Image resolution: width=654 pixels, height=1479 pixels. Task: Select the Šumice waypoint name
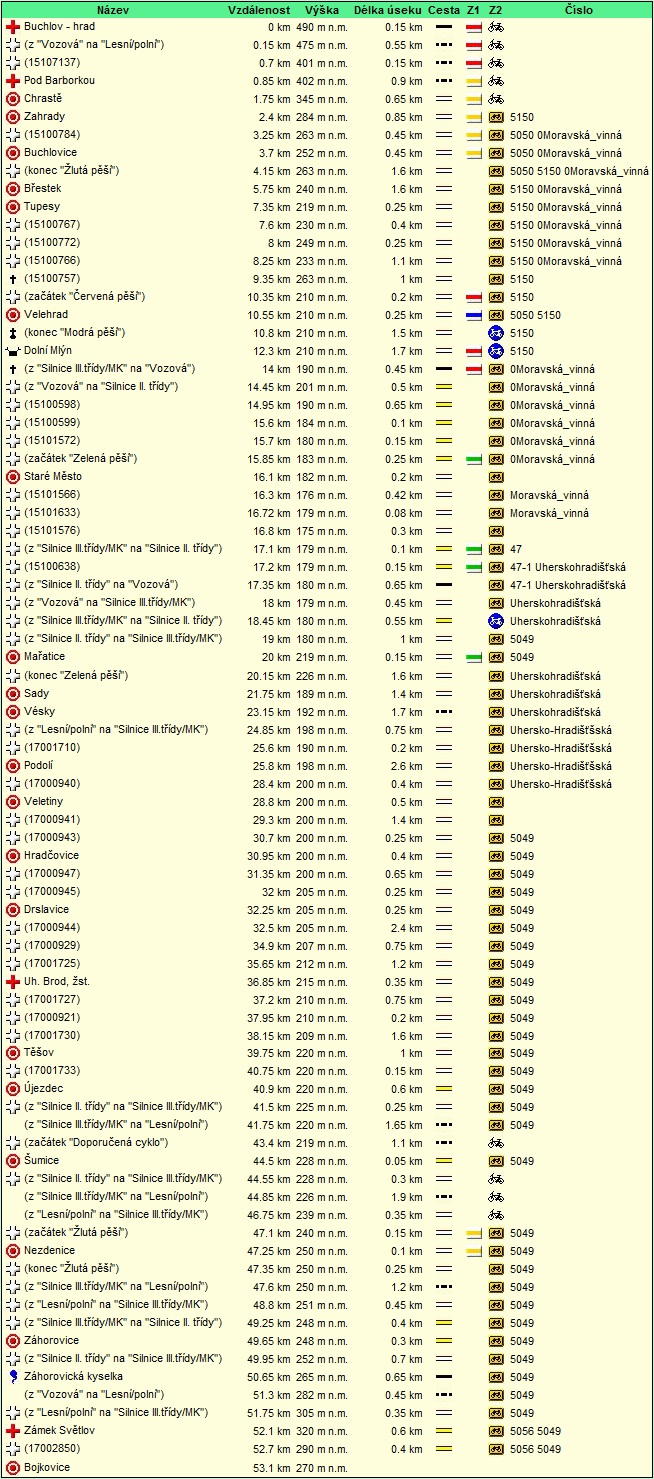(x=41, y=1160)
